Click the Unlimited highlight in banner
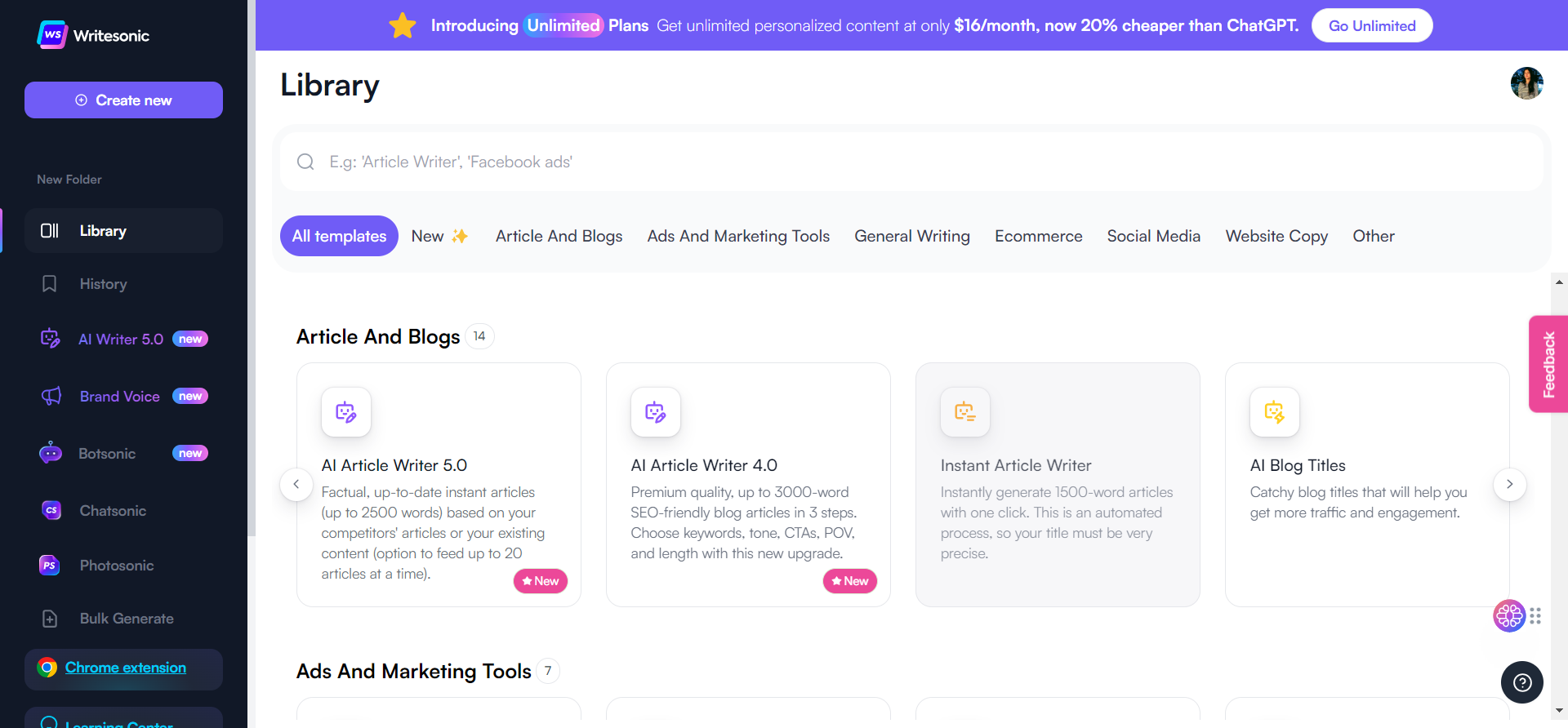Image resolution: width=1568 pixels, height=728 pixels. pos(563,25)
